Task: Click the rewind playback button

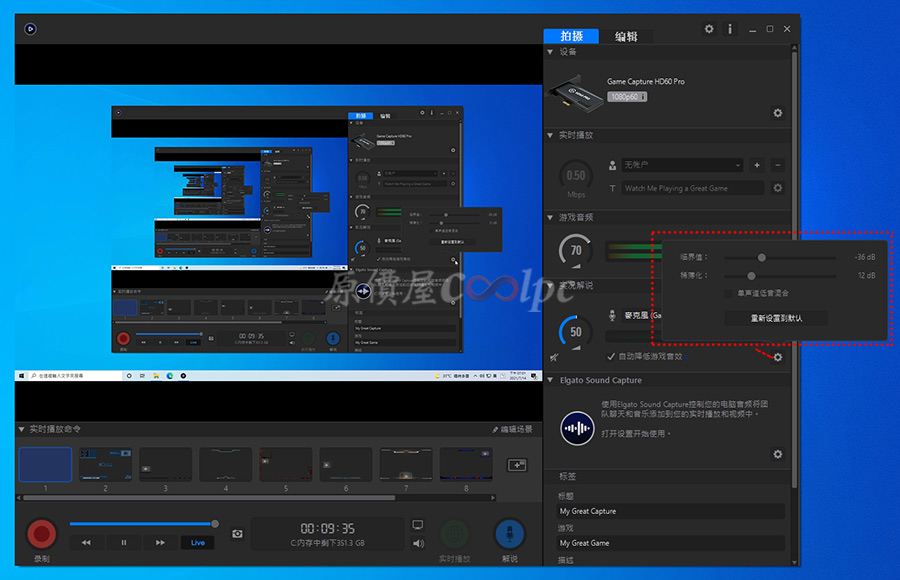Action: (x=86, y=543)
